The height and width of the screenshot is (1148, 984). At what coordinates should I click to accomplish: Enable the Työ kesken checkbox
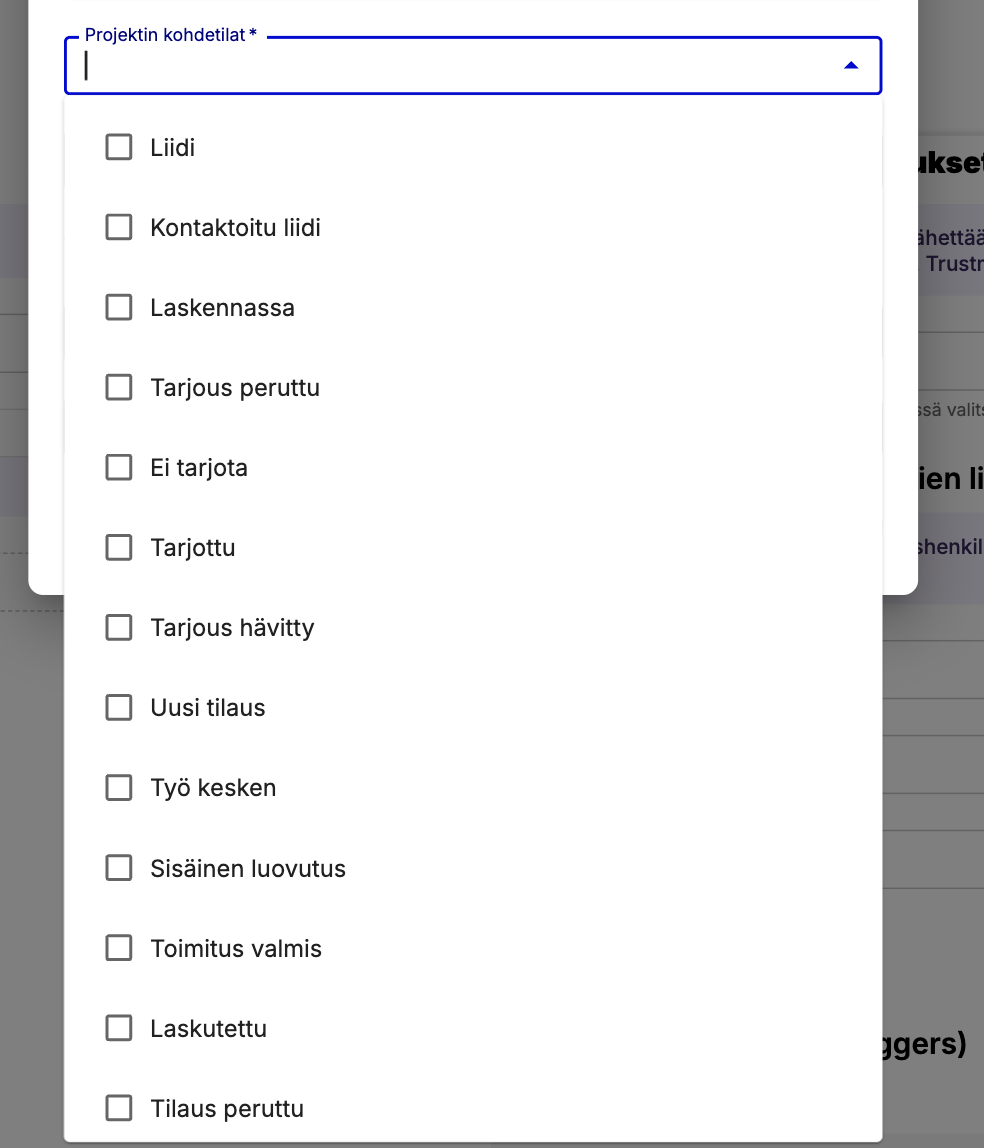pos(119,788)
